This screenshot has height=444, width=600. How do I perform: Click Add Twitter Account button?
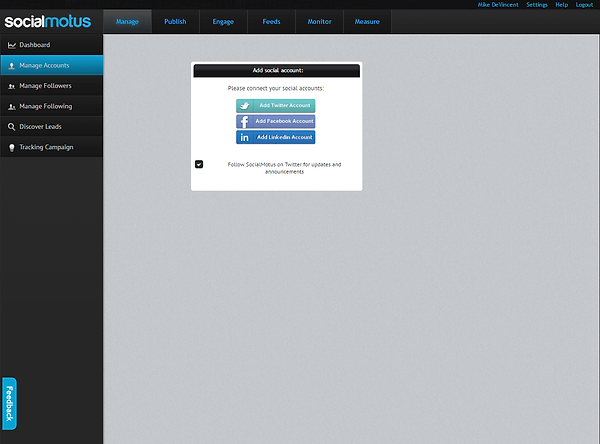276,106
